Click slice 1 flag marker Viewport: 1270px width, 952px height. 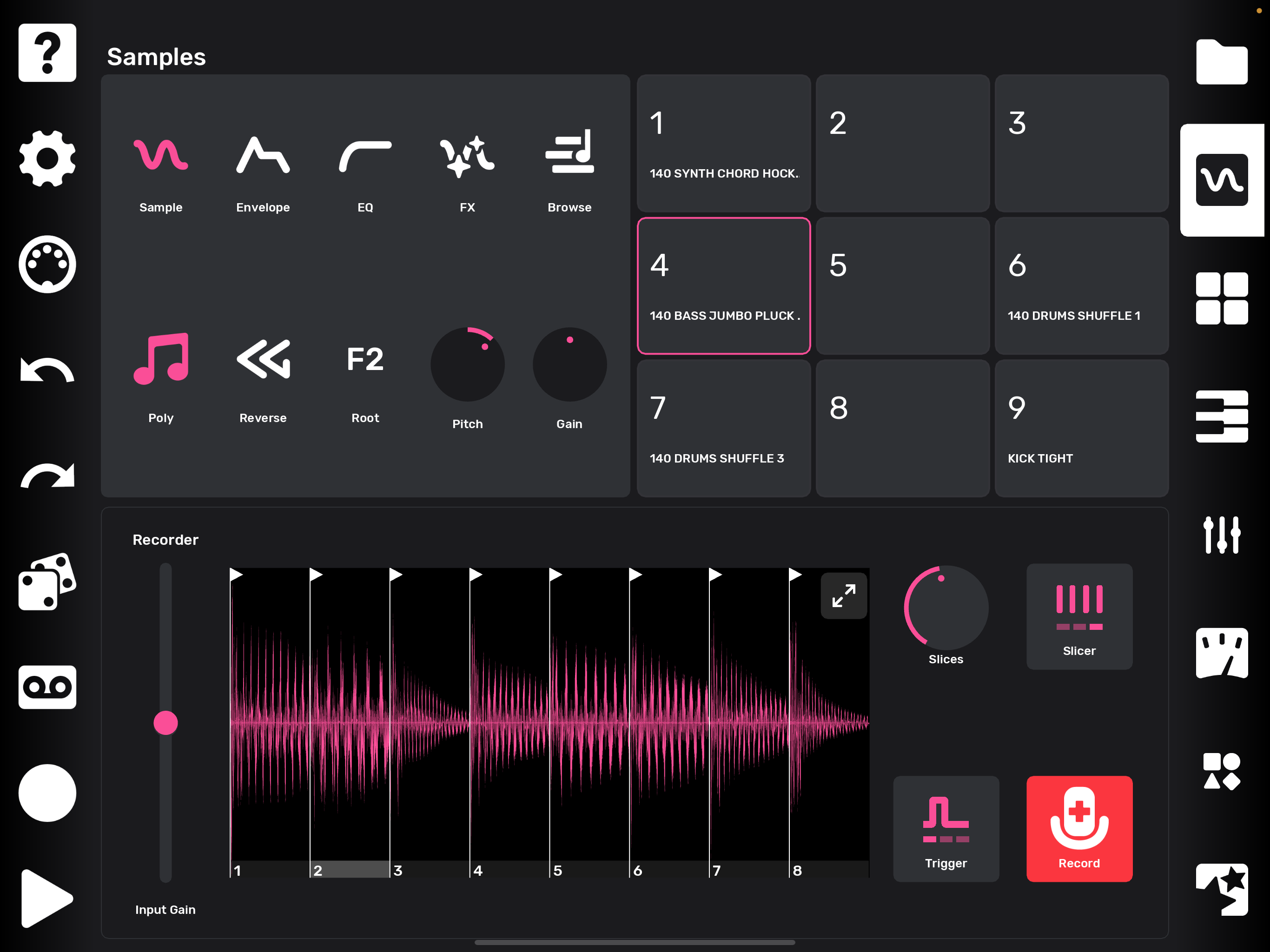click(236, 575)
